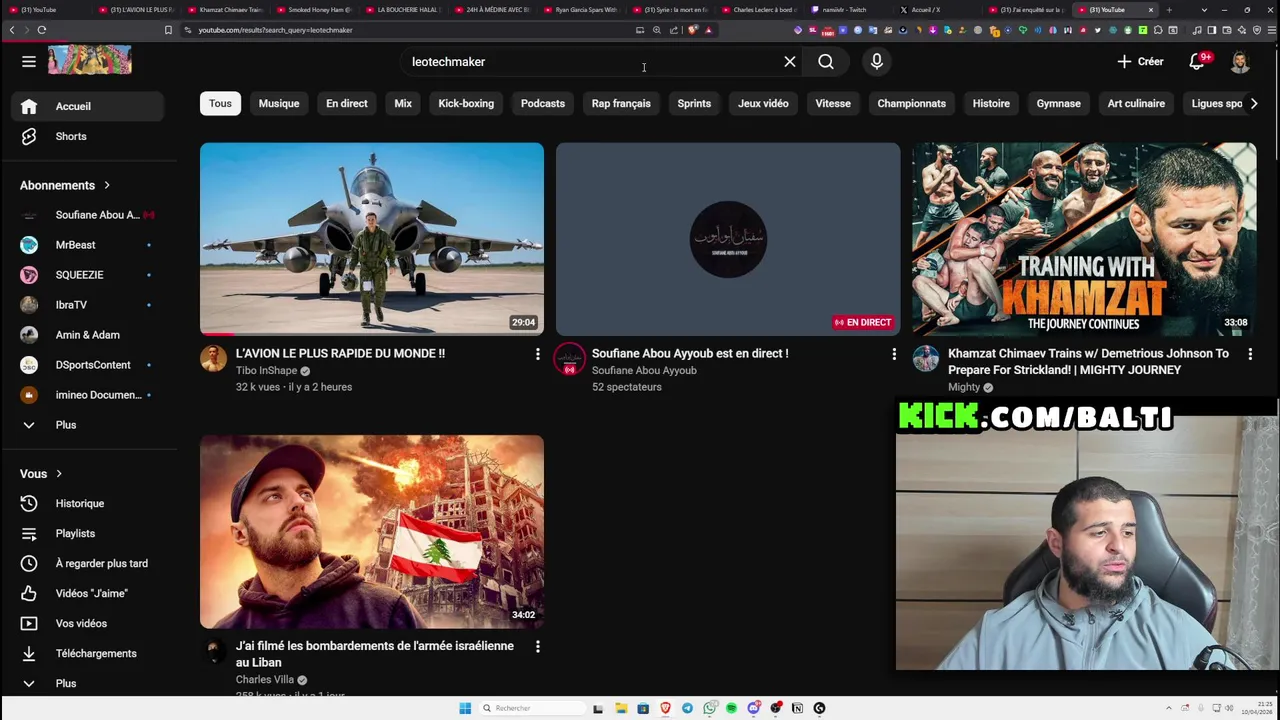Click the Tibo InShape channel avatar
This screenshot has height=720, width=1280.
tap(213, 358)
